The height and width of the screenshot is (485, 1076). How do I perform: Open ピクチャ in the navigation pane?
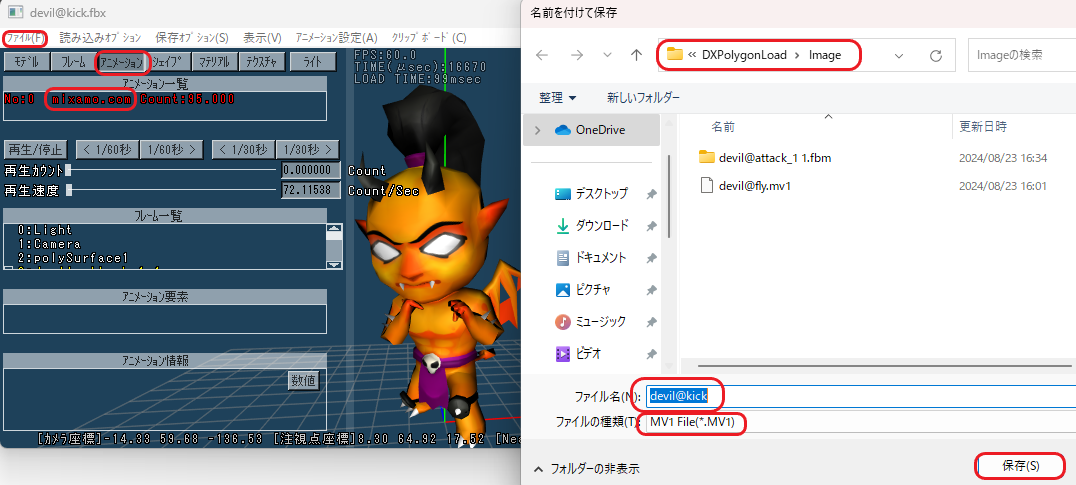594,289
